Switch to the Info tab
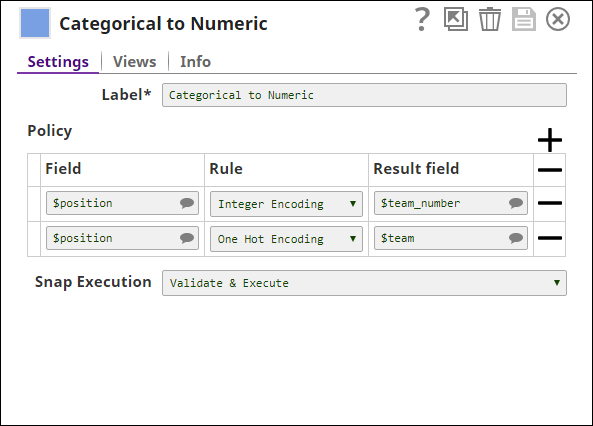 (x=195, y=62)
